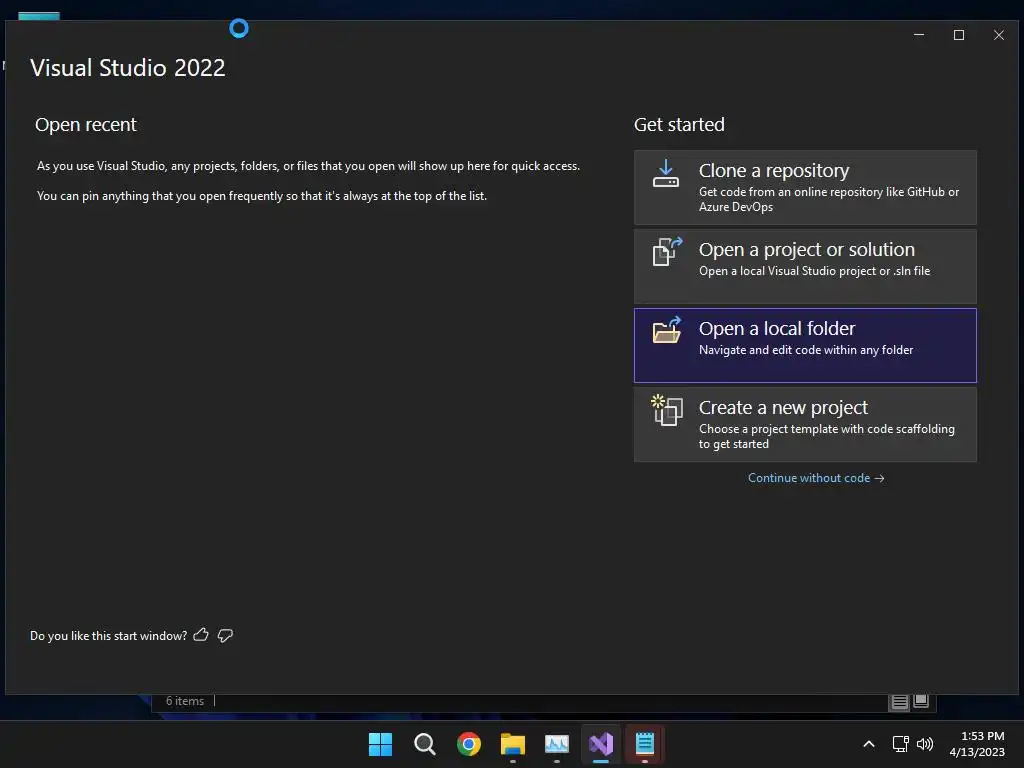Click the Continue without code link

[x=816, y=478]
